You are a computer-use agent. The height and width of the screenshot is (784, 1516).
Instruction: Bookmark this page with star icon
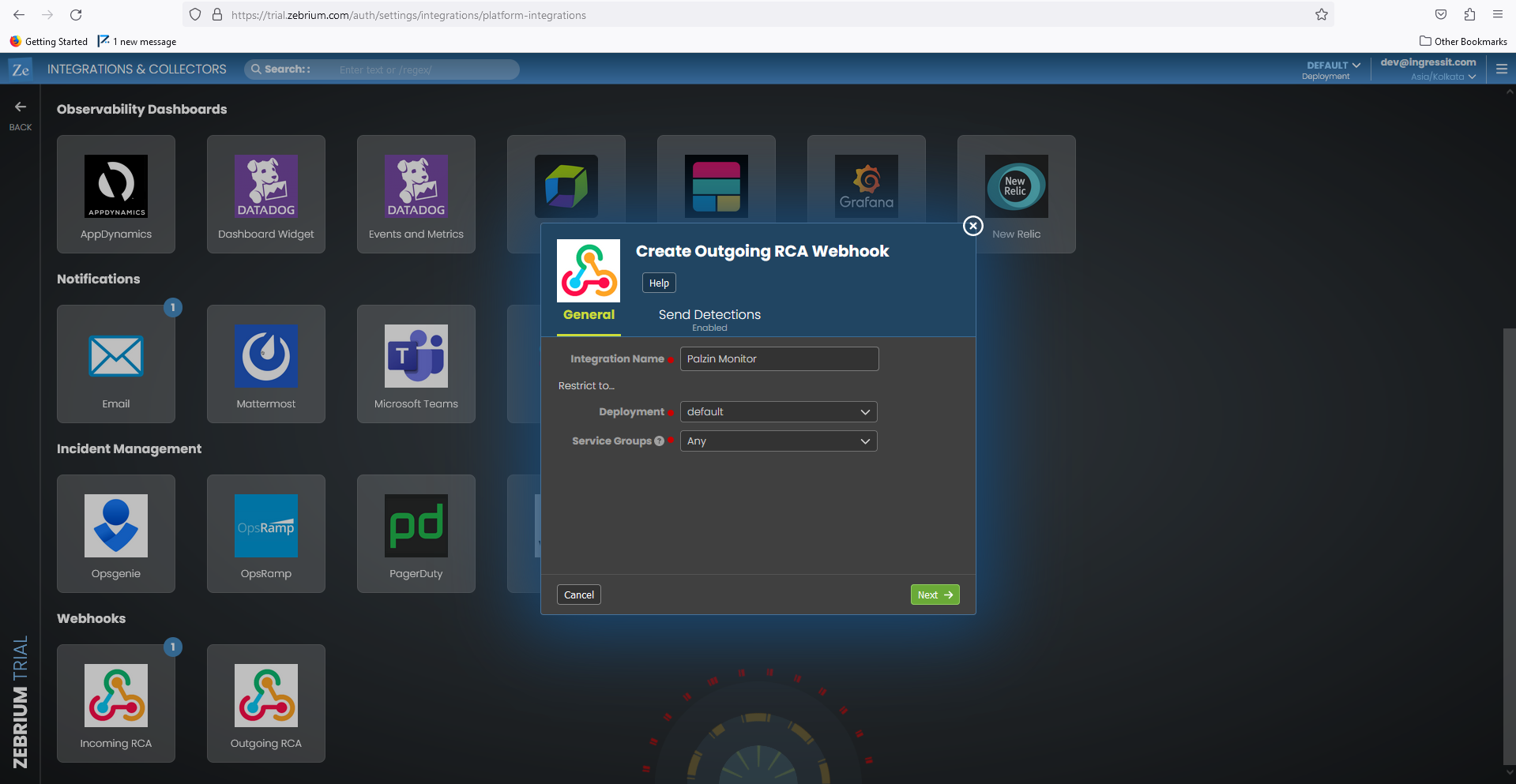pos(1321,14)
